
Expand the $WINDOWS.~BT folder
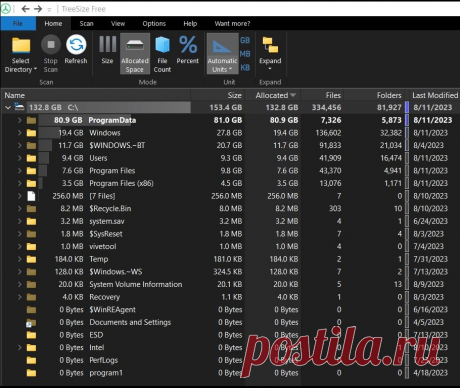click(19, 145)
